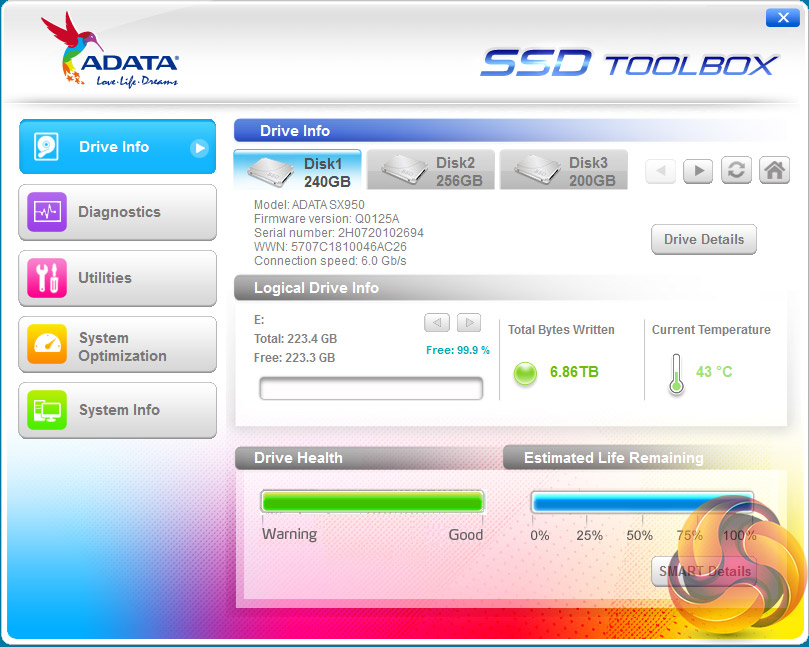Image resolution: width=809 pixels, height=647 pixels.
Task: Open the Utilities section
Action: click(x=118, y=278)
